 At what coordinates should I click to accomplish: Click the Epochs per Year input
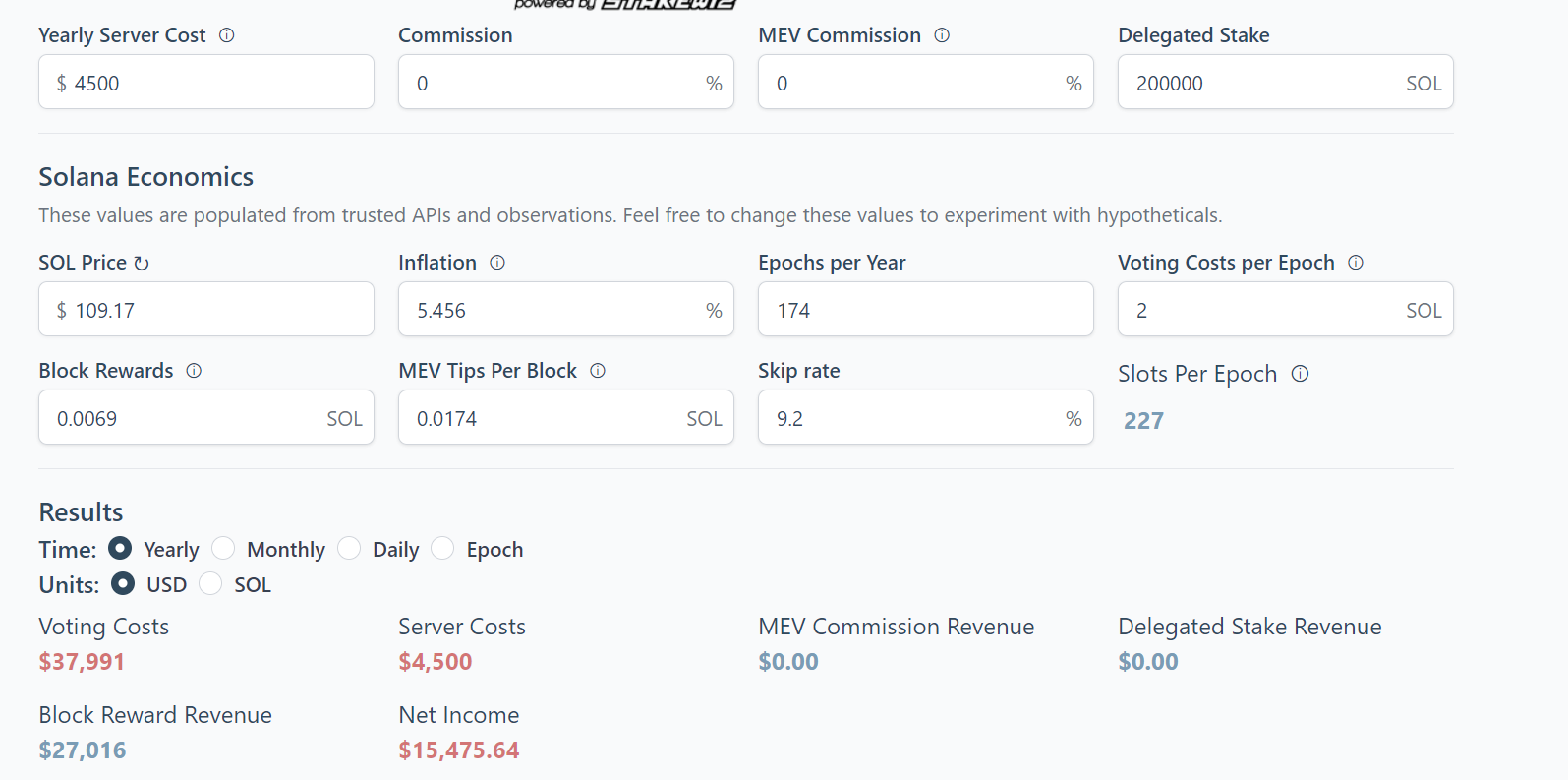click(x=926, y=309)
